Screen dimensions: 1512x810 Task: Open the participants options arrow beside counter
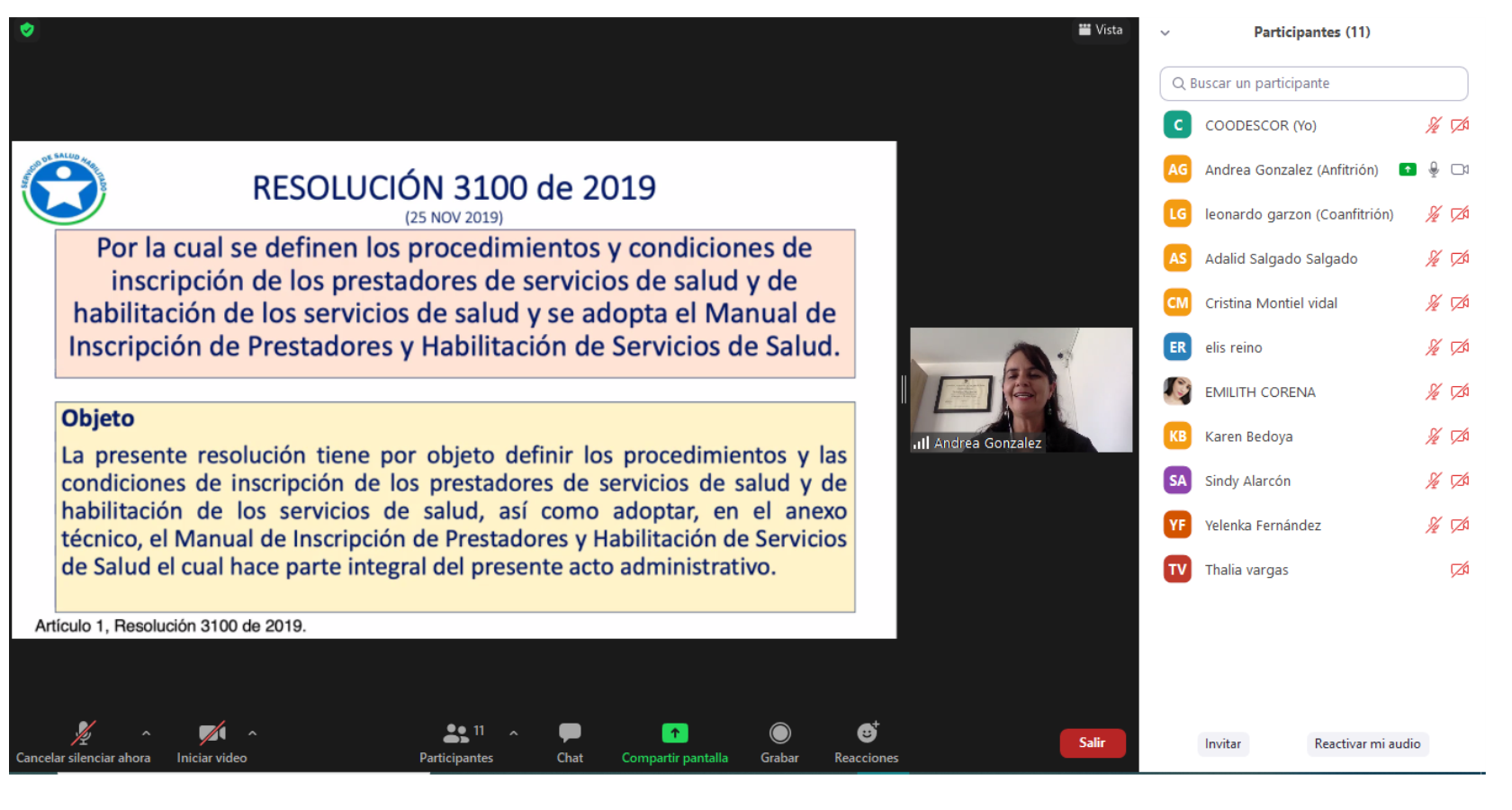tap(514, 733)
